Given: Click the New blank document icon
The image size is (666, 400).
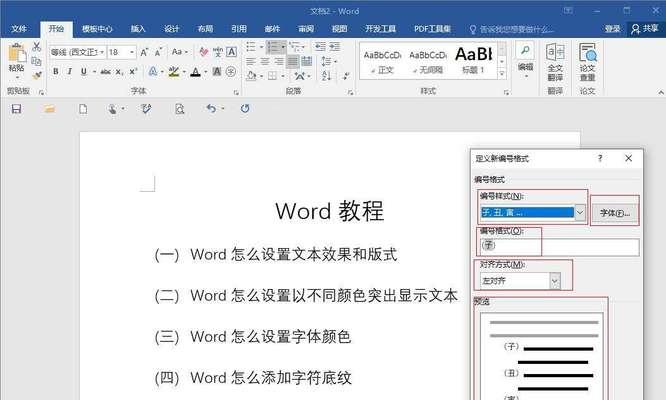Looking at the screenshot, I should 83,109.
